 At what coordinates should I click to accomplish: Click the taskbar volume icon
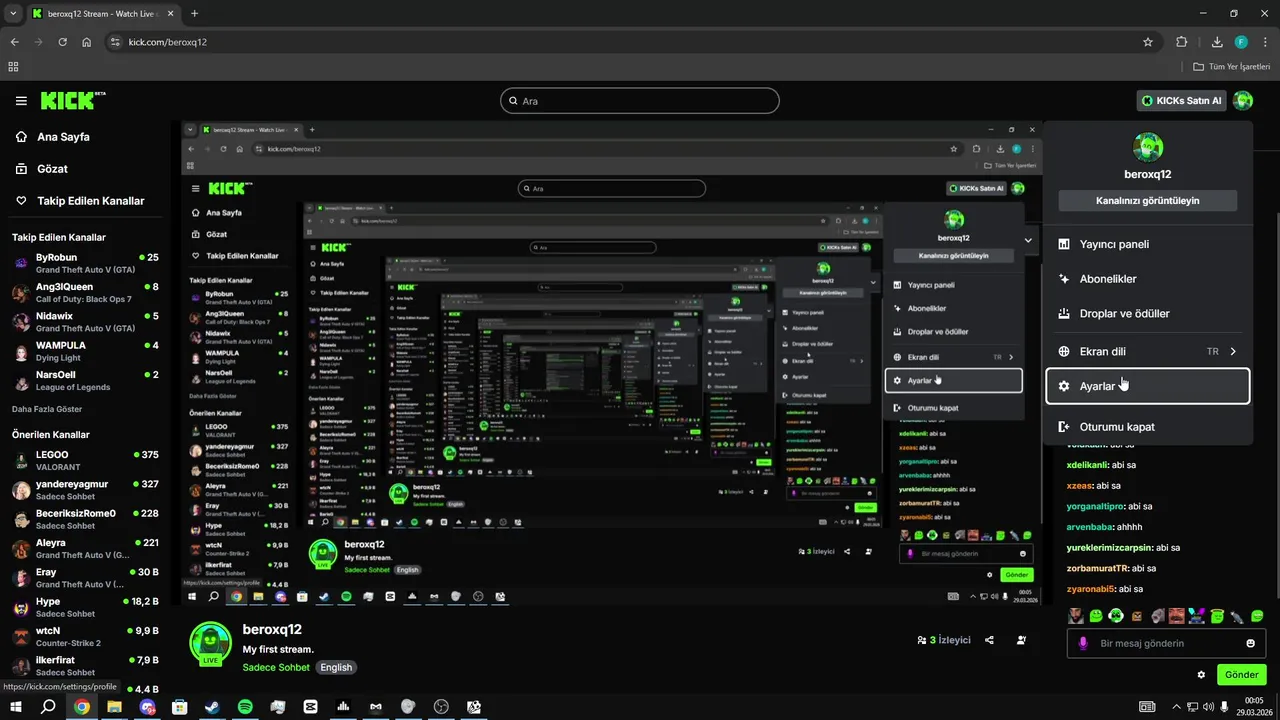(1206, 707)
